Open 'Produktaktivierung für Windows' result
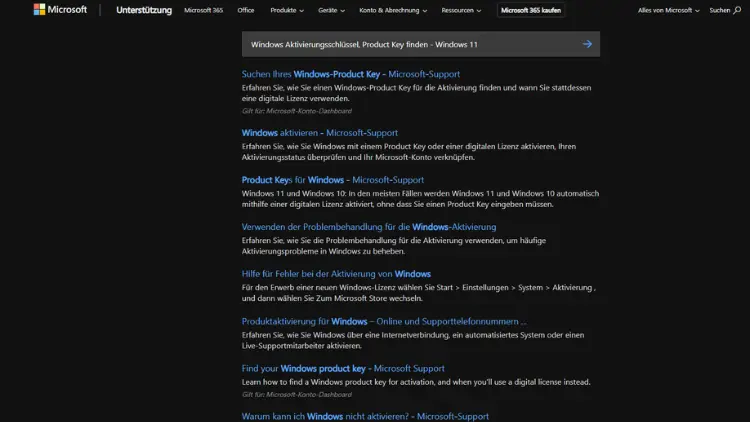Image resolution: width=750 pixels, height=422 pixels. coord(384,321)
